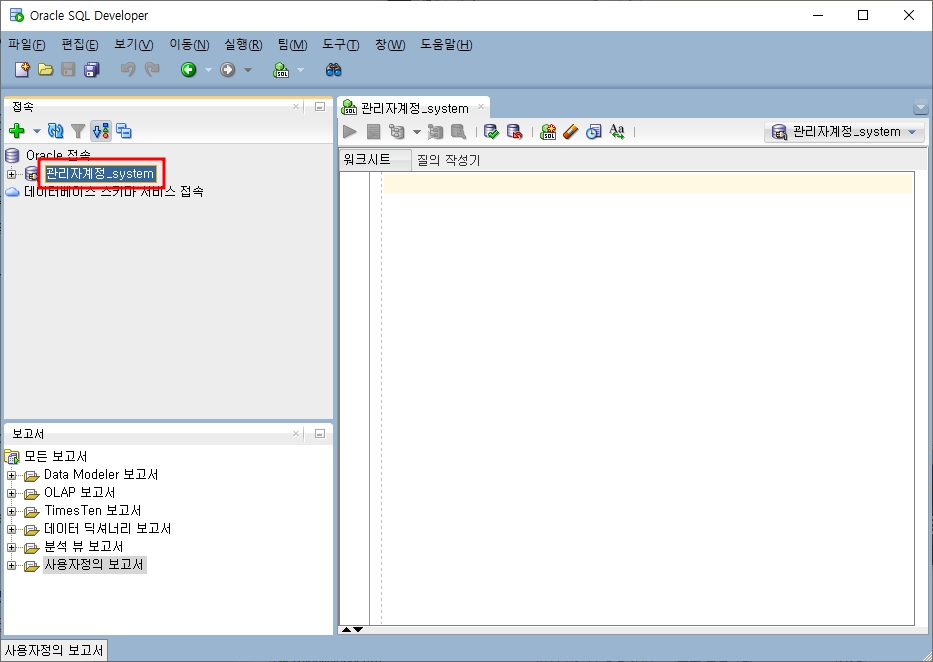This screenshot has width=933, height=662.
Task: Expand Data Modeler 보고서 folder
Action: (x=11, y=475)
